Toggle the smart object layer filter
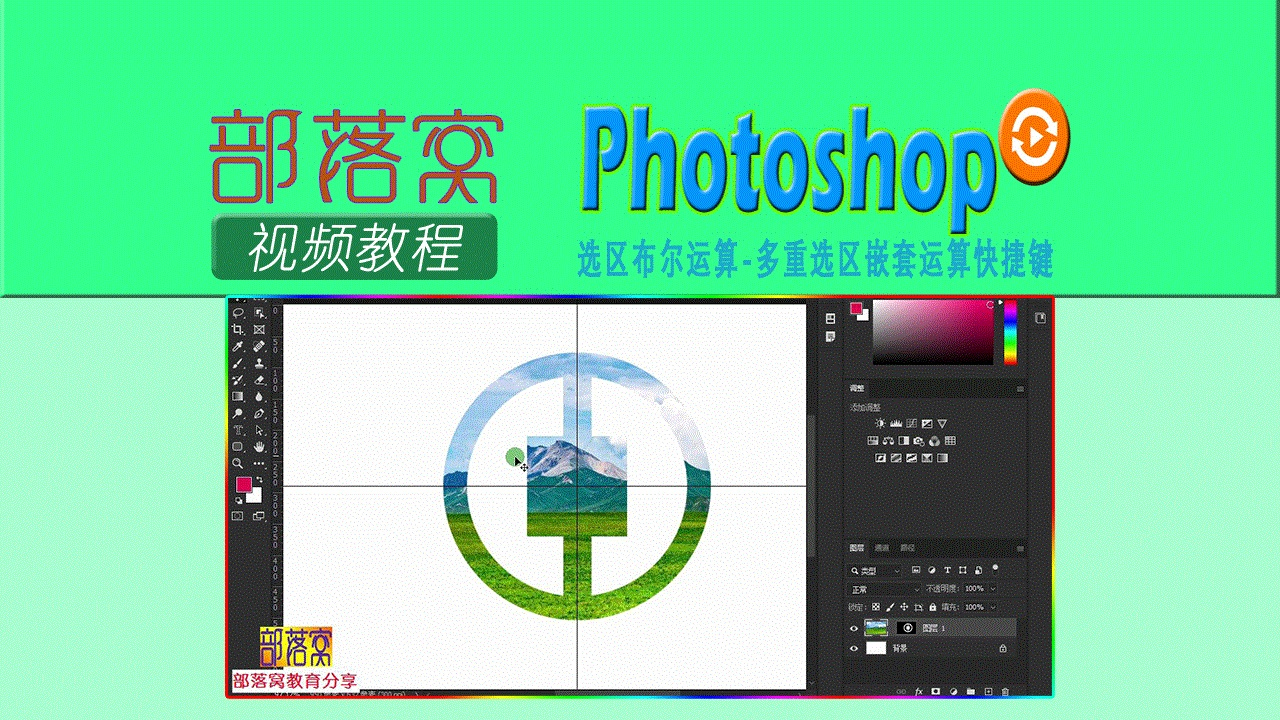Screen dimensions: 1280x720 [978, 570]
